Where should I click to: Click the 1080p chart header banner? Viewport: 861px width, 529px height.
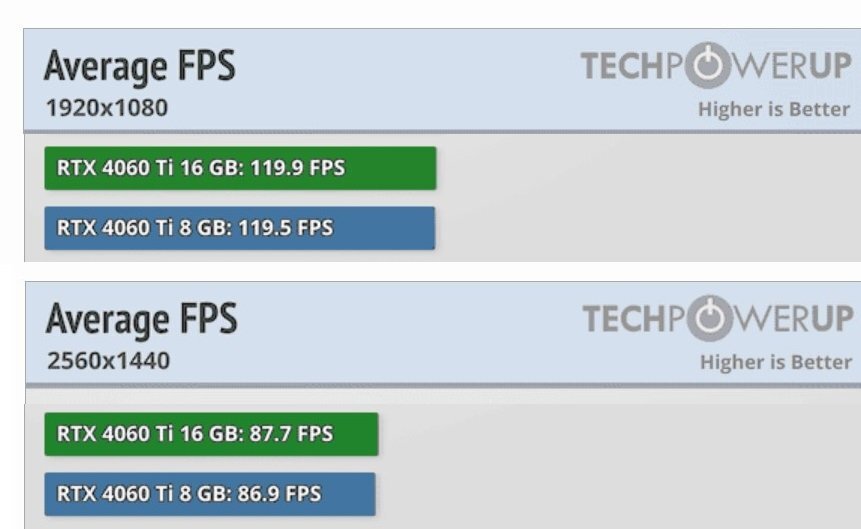click(442, 80)
